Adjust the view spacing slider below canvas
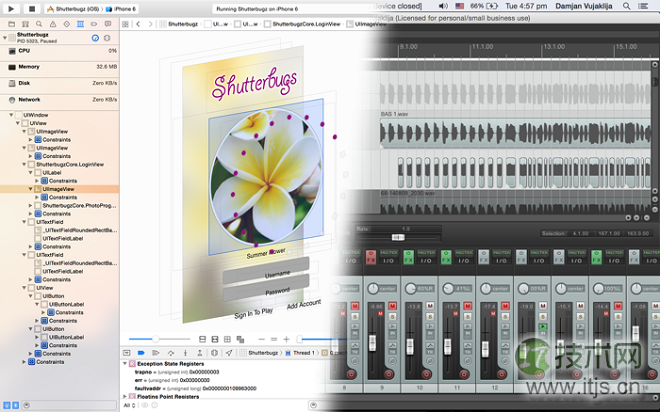 (160, 339)
